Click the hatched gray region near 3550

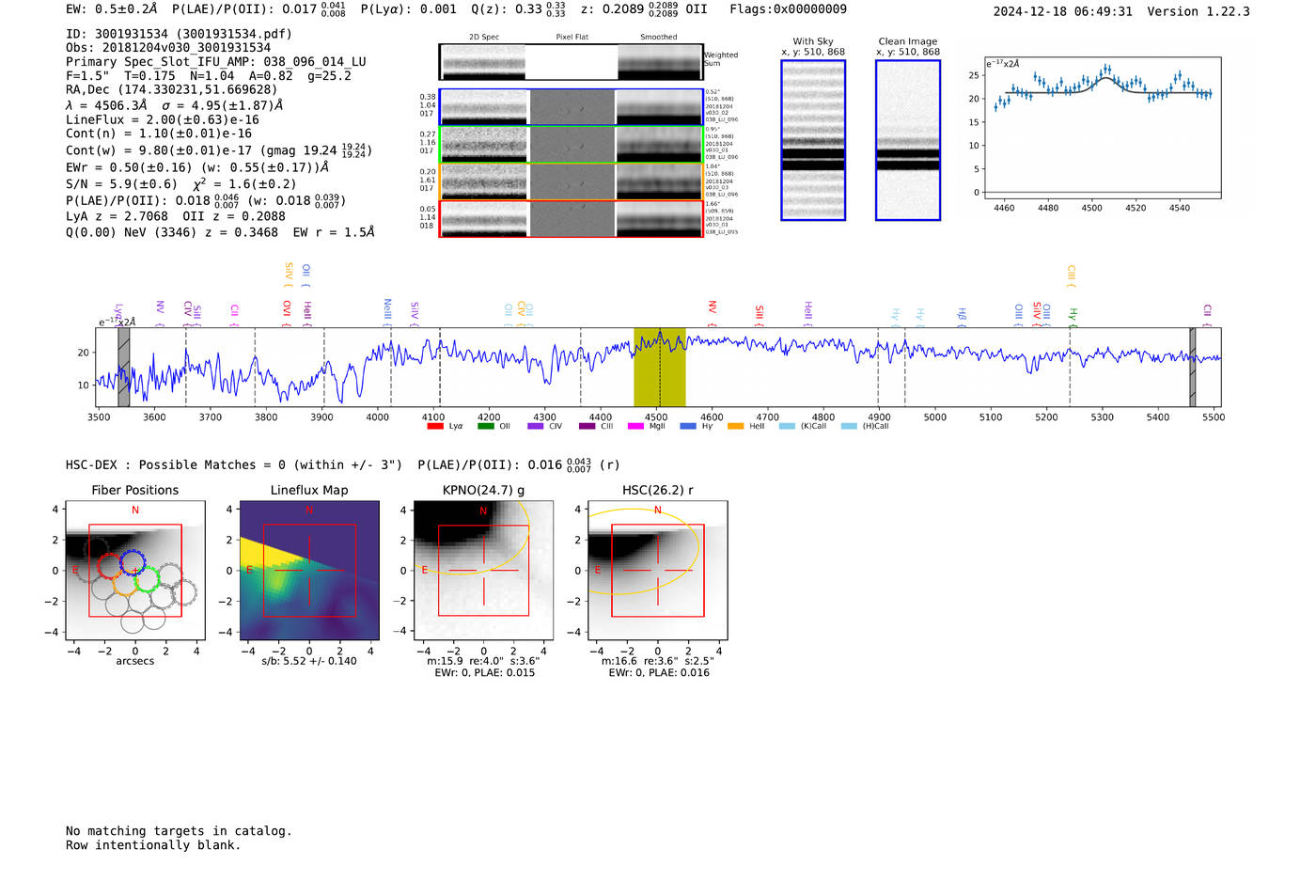(x=123, y=368)
